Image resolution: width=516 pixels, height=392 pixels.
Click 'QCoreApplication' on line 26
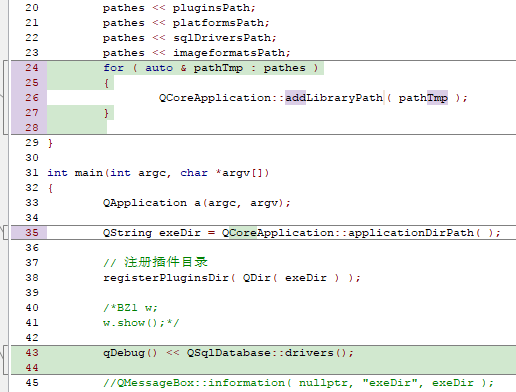coord(215,98)
